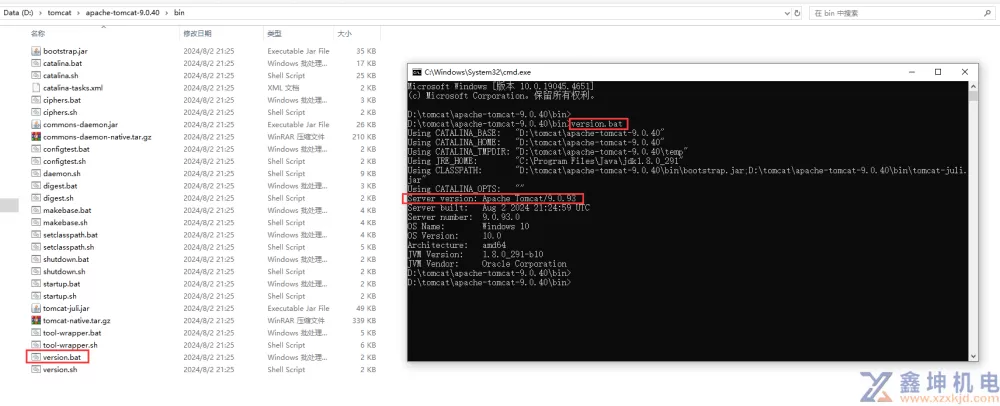This screenshot has width=1000, height=406.
Task: Click the 210 KB size cell
Action: (364, 137)
